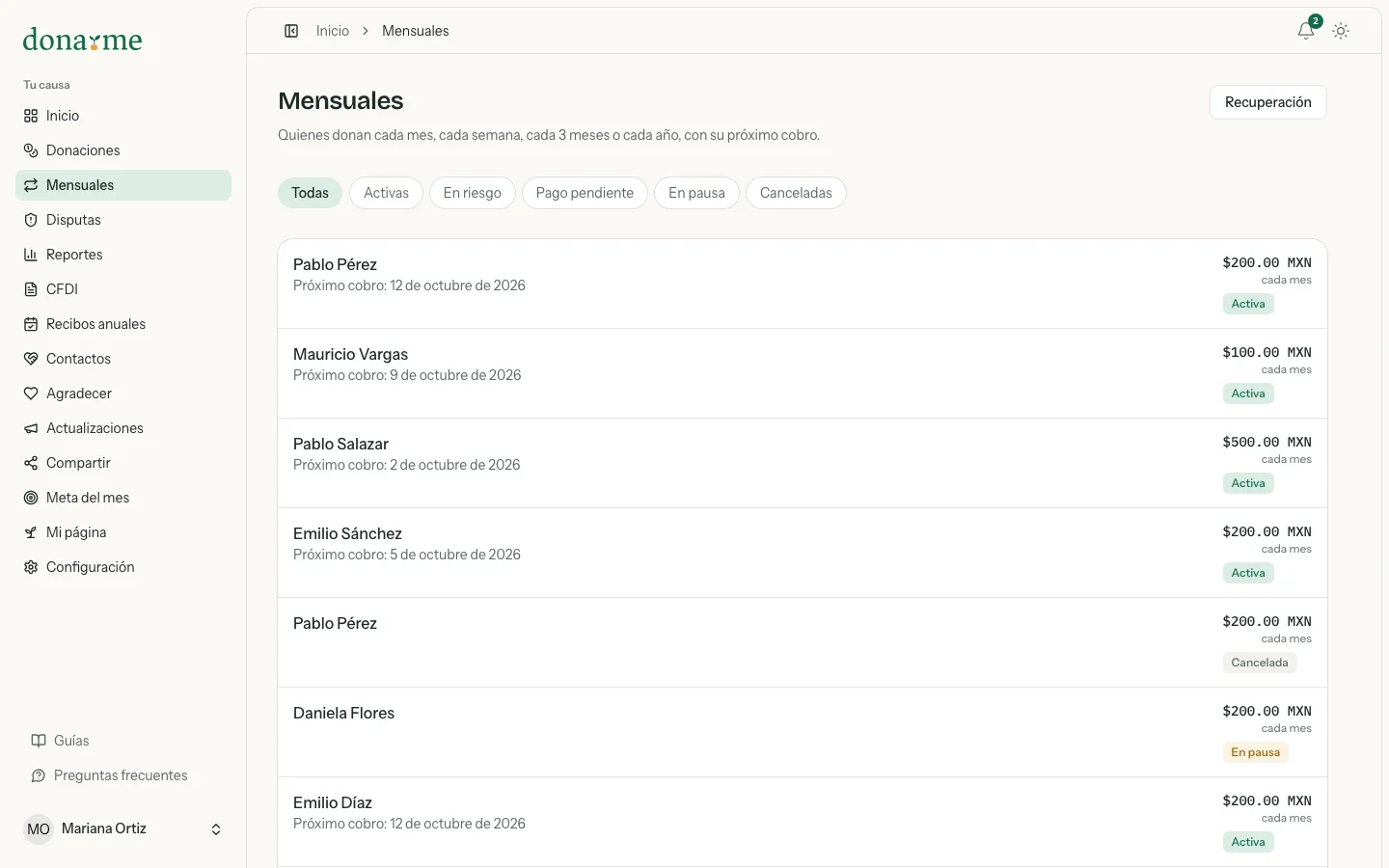Expand Mariana Ortiz account switcher chevron
The image size is (1389, 868).
coord(216,829)
